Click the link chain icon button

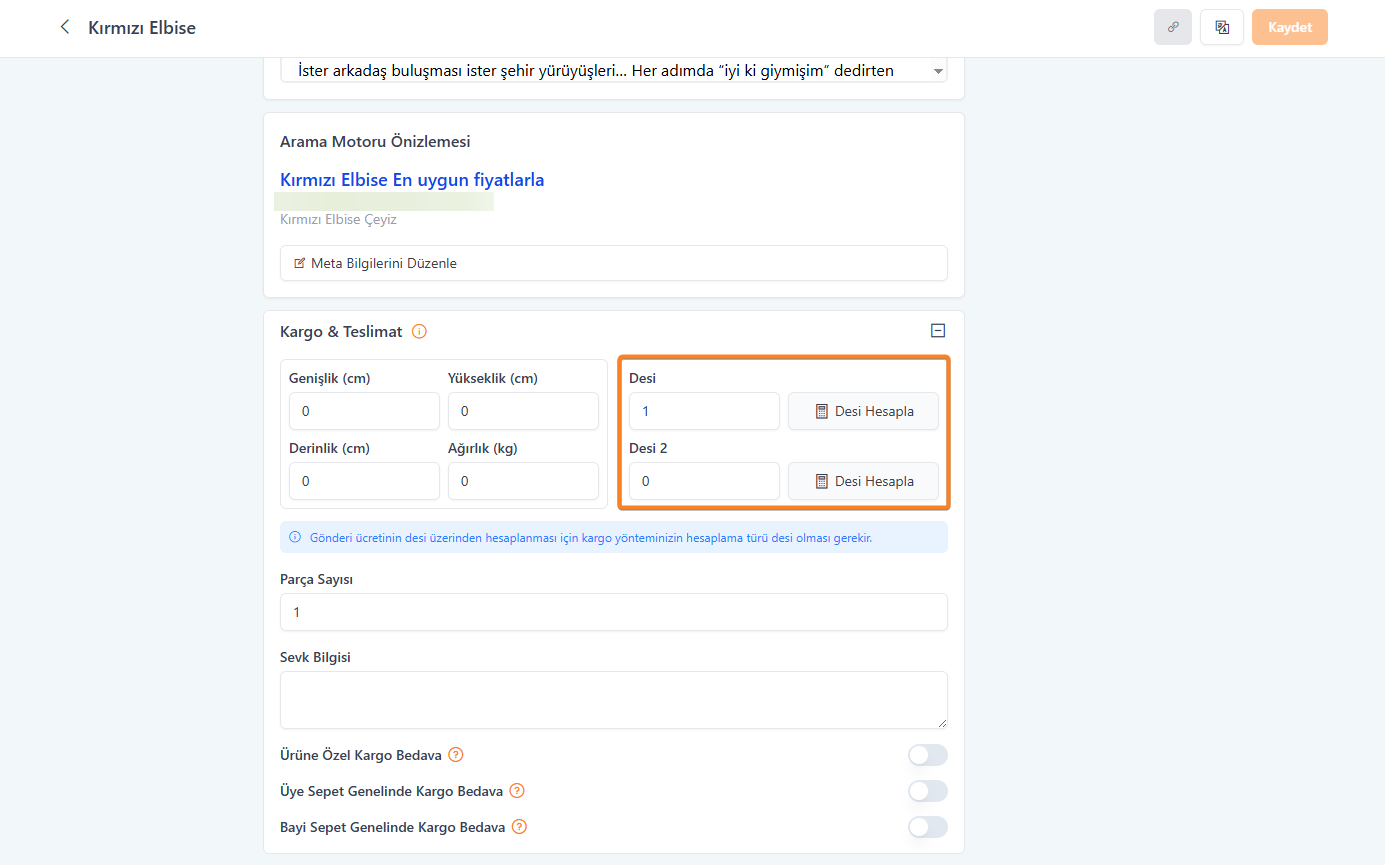click(1173, 27)
